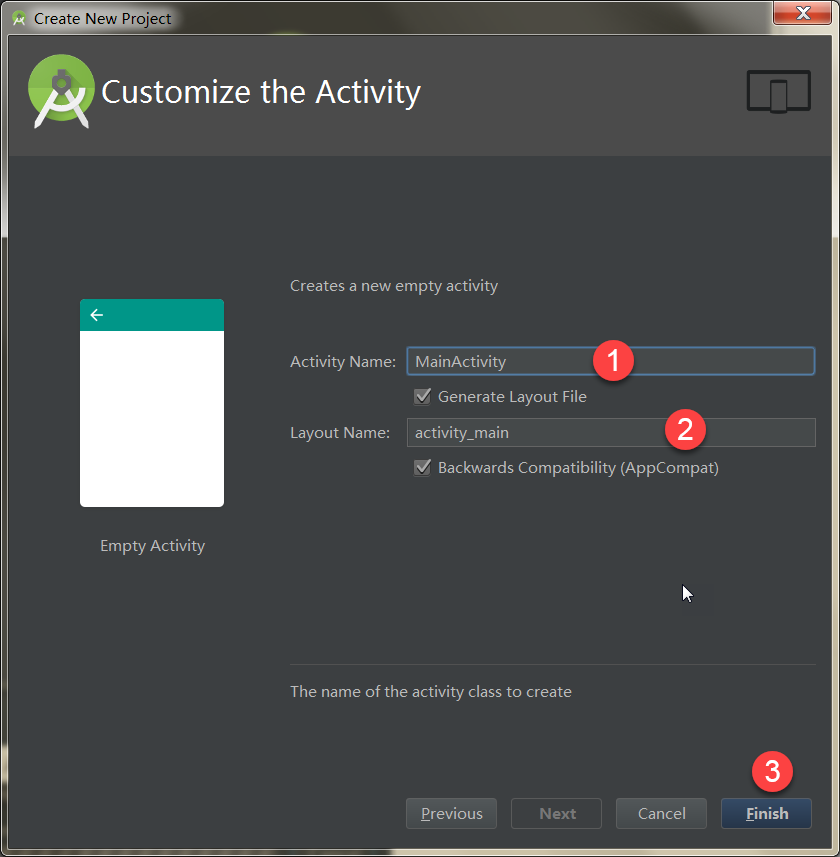The width and height of the screenshot is (840, 857).
Task: Click the red marker labeled 3
Action: (x=771, y=771)
